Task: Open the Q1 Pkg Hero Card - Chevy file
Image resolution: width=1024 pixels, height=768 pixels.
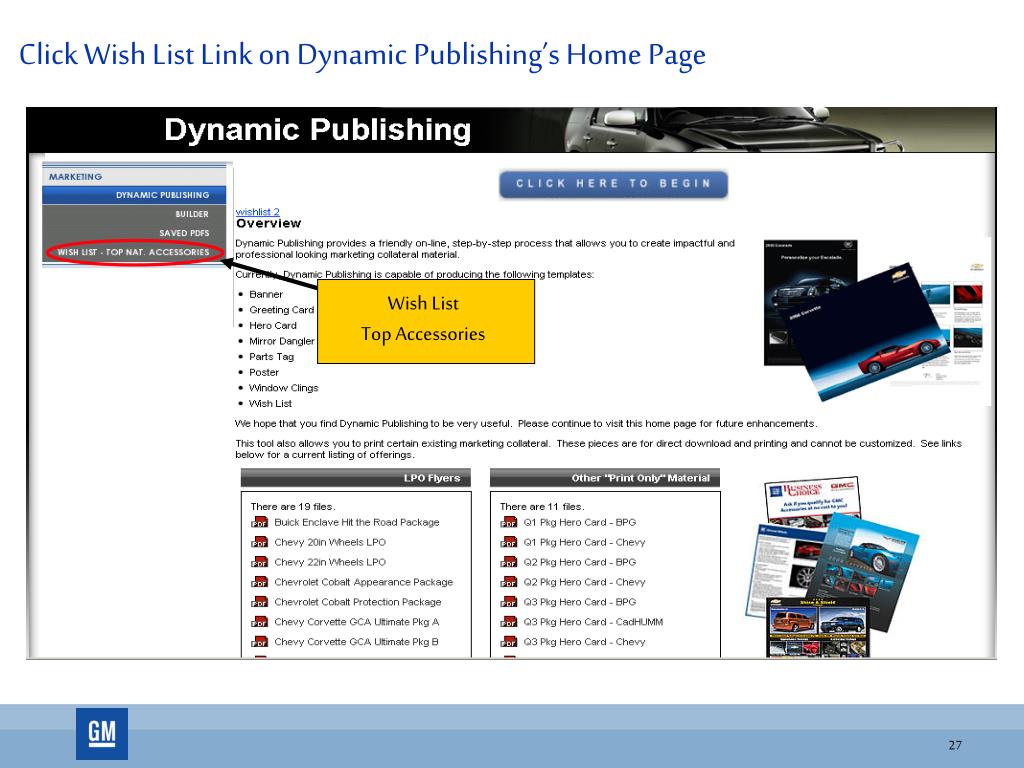Action: (x=584, y=543)
